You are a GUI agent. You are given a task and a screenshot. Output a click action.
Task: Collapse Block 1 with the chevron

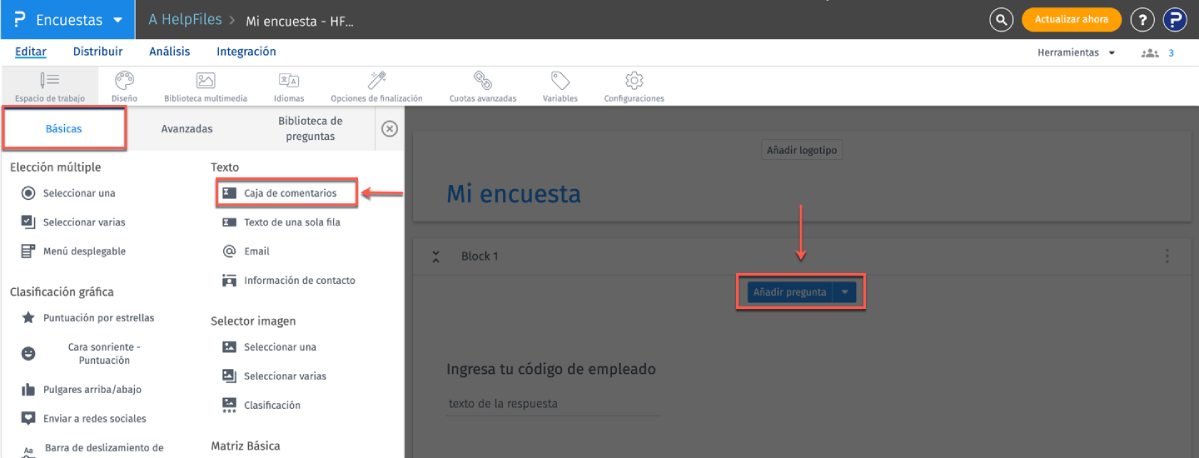click(x=436, y=256)
